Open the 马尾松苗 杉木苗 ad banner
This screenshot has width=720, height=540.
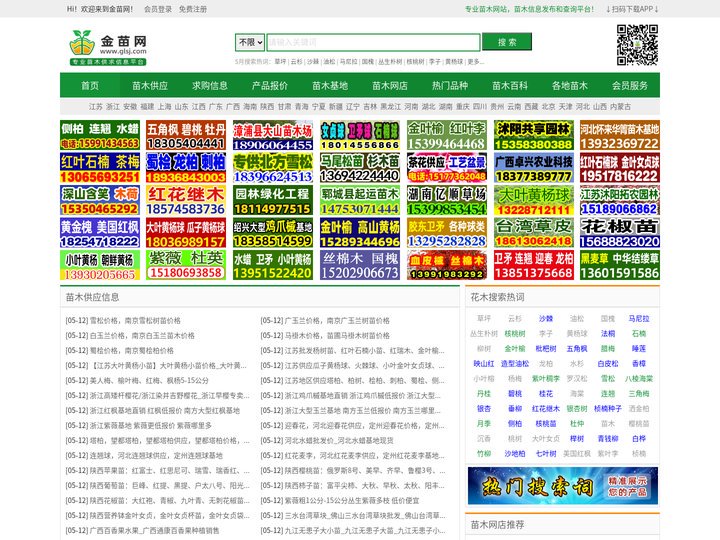[360, 168]
